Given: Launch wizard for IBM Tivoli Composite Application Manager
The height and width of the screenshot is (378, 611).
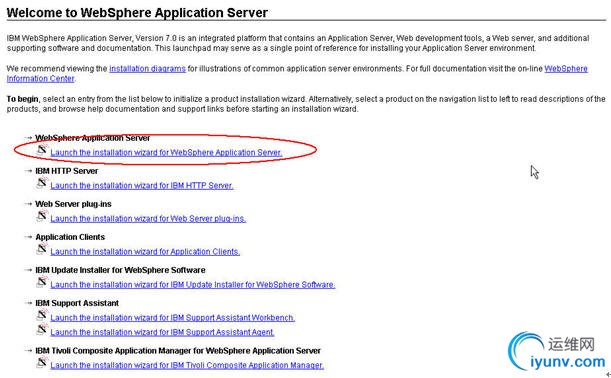Looking at the screenshot, I should [x=187, y=365].
